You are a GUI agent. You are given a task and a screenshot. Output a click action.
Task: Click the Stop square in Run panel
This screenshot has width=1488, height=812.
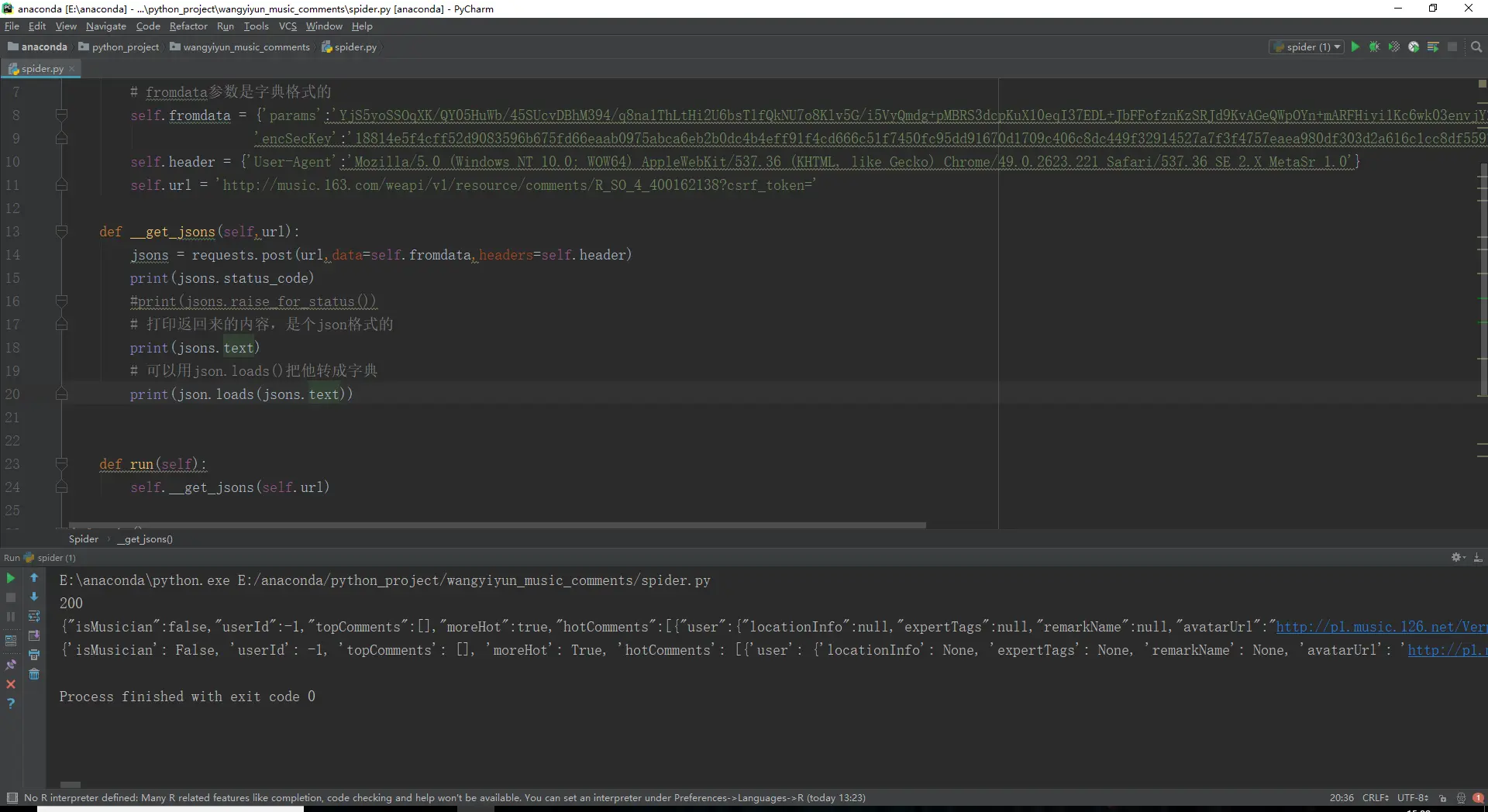click(x=11, y=597)
